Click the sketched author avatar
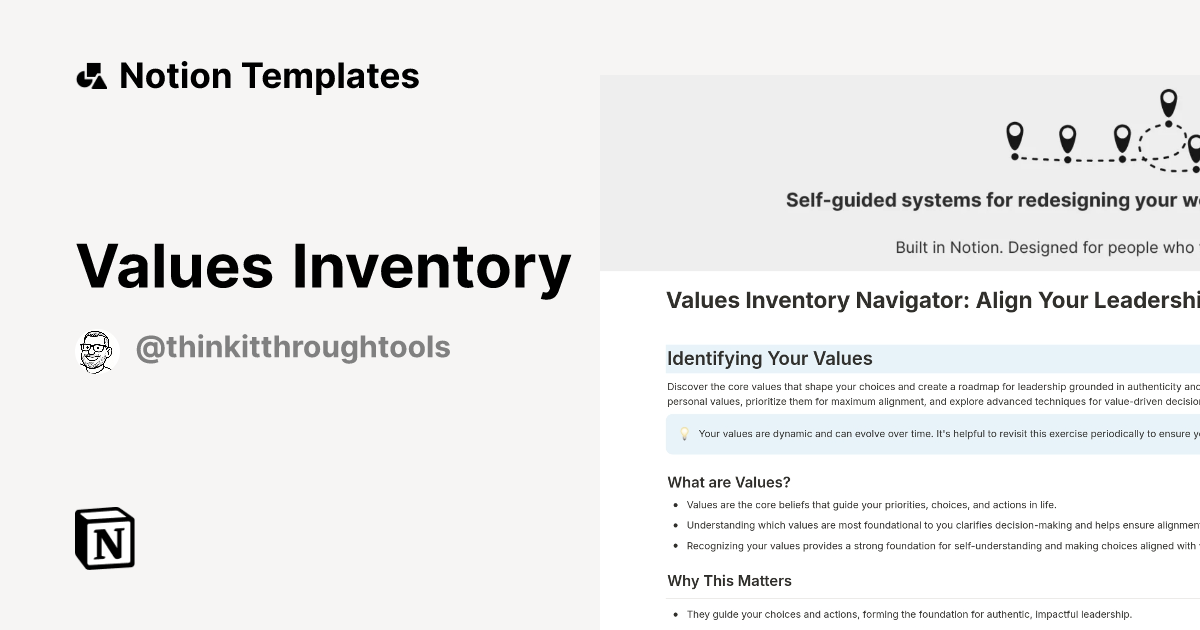This screenshot has width=1200, height=630. pyautogui.click(x=98, y=351)
